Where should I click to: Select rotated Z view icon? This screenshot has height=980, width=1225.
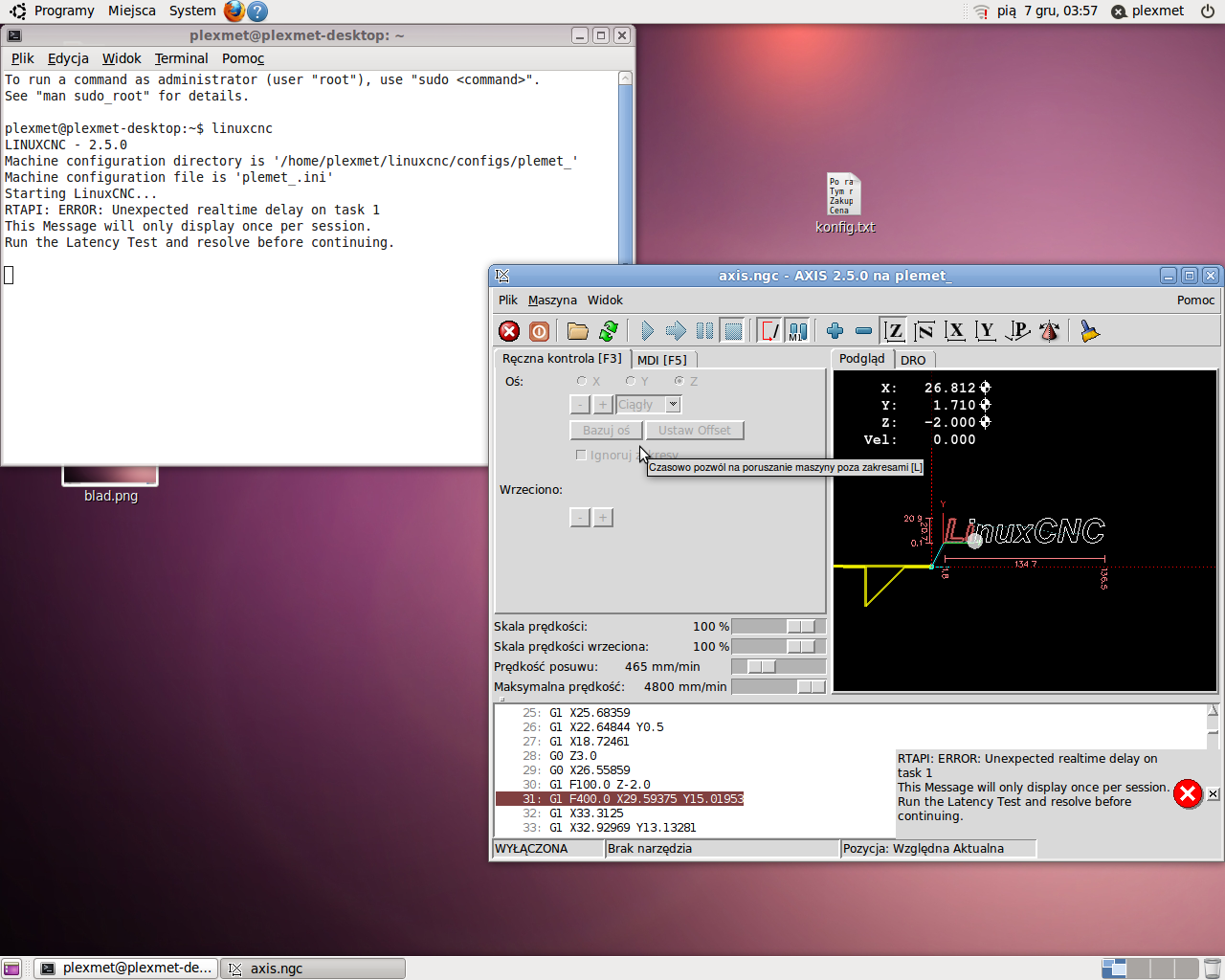pos(924,331)
